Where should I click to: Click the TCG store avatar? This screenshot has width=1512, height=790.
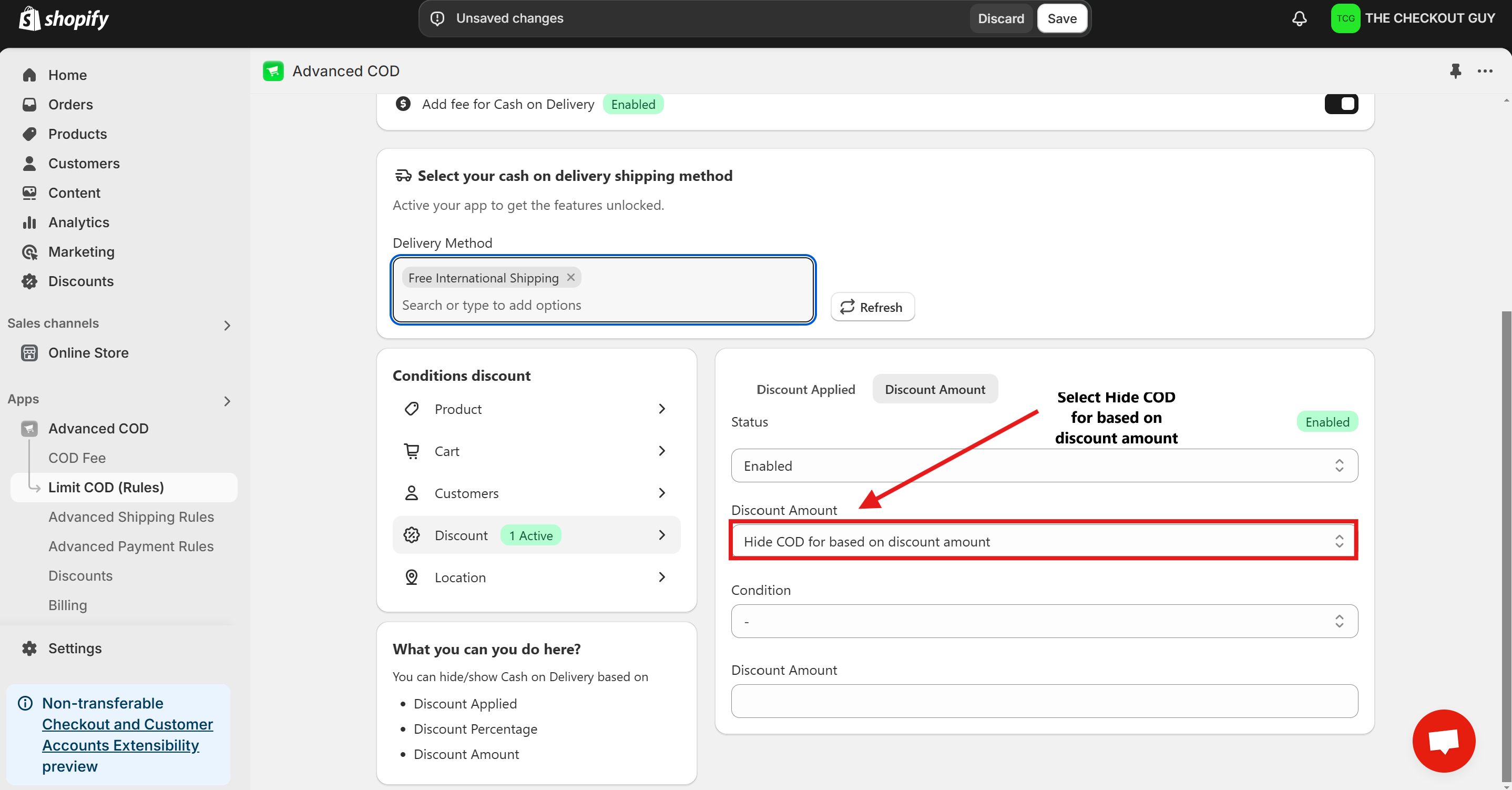point(1345,18)
